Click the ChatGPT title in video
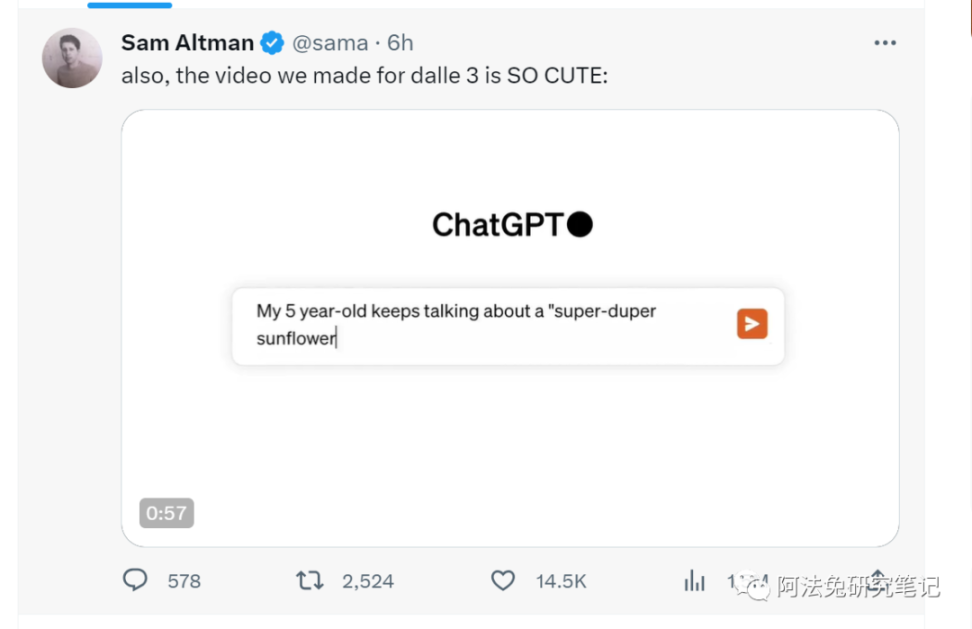Image resolution: width=972 pixels, height=629 pixels. pos(498,225)
